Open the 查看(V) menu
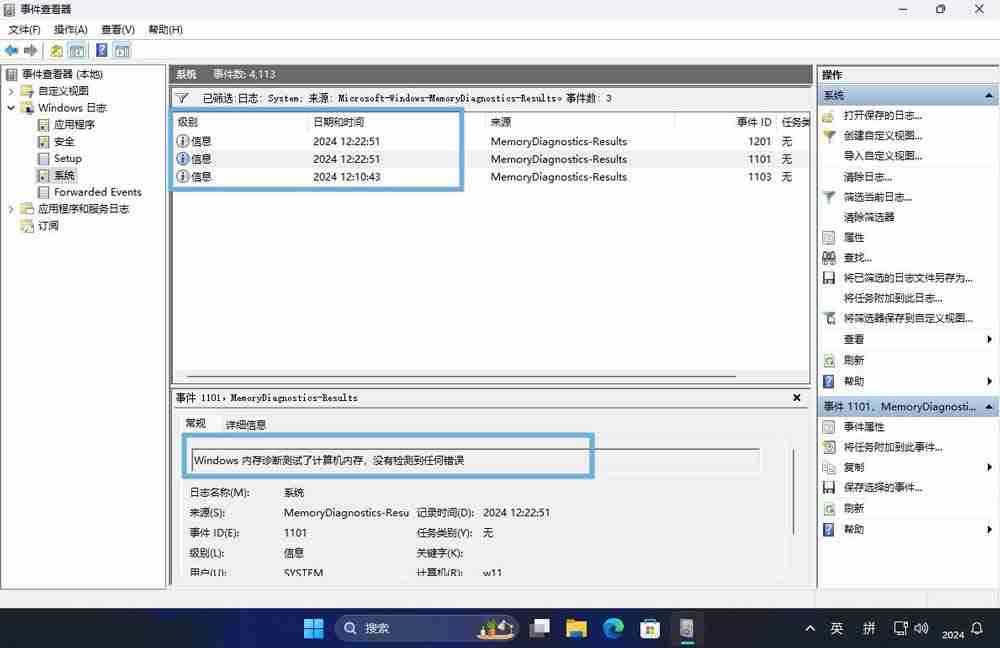1000x648 pixels. tap(116, 29)
